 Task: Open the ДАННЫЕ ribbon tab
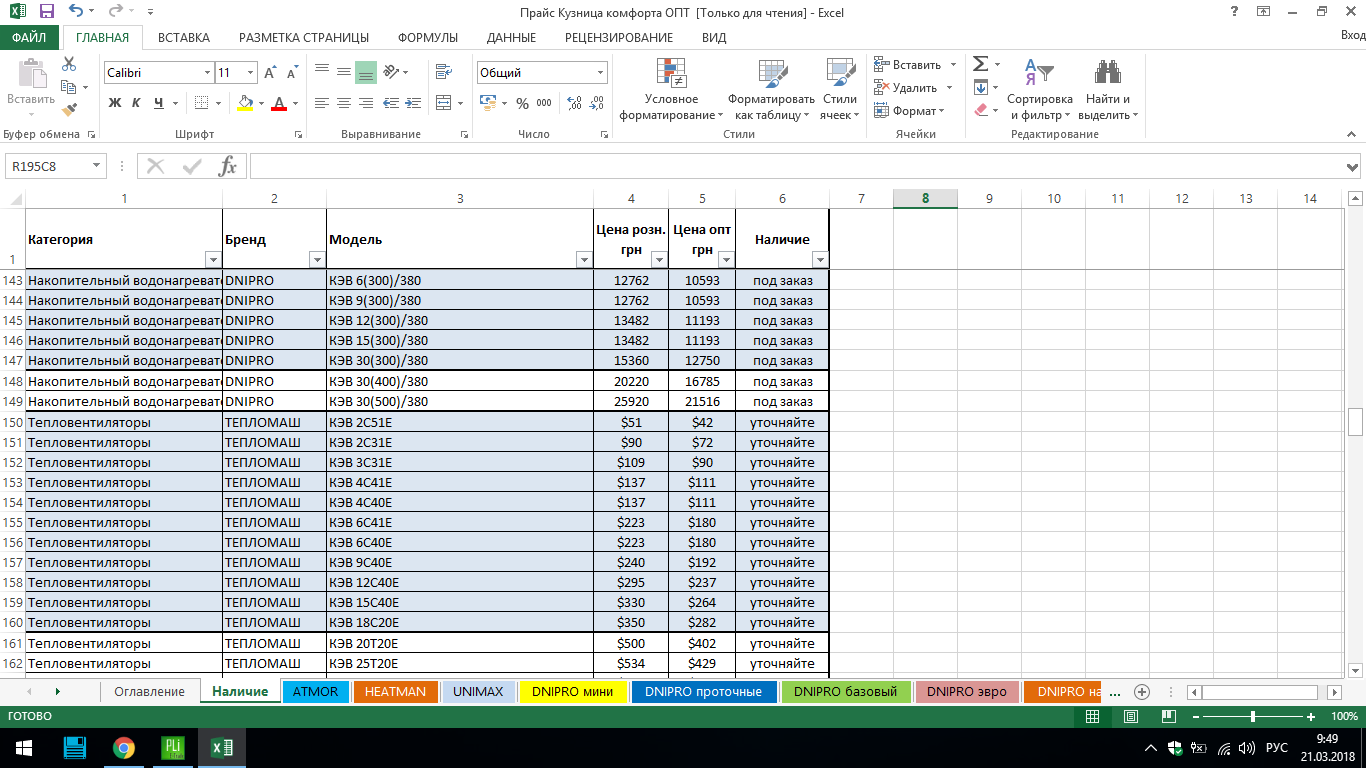pos(511,38)
